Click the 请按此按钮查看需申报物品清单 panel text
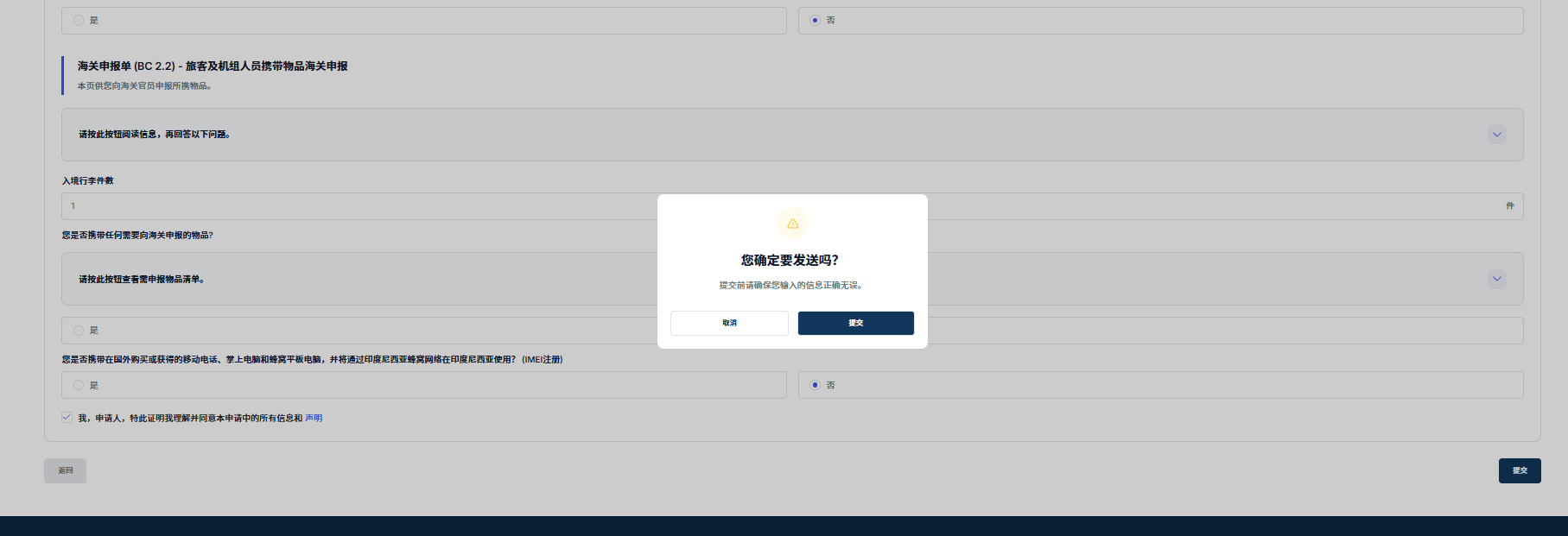The height and width of the screenshot is (536, 1568). [x=142, y=279]
